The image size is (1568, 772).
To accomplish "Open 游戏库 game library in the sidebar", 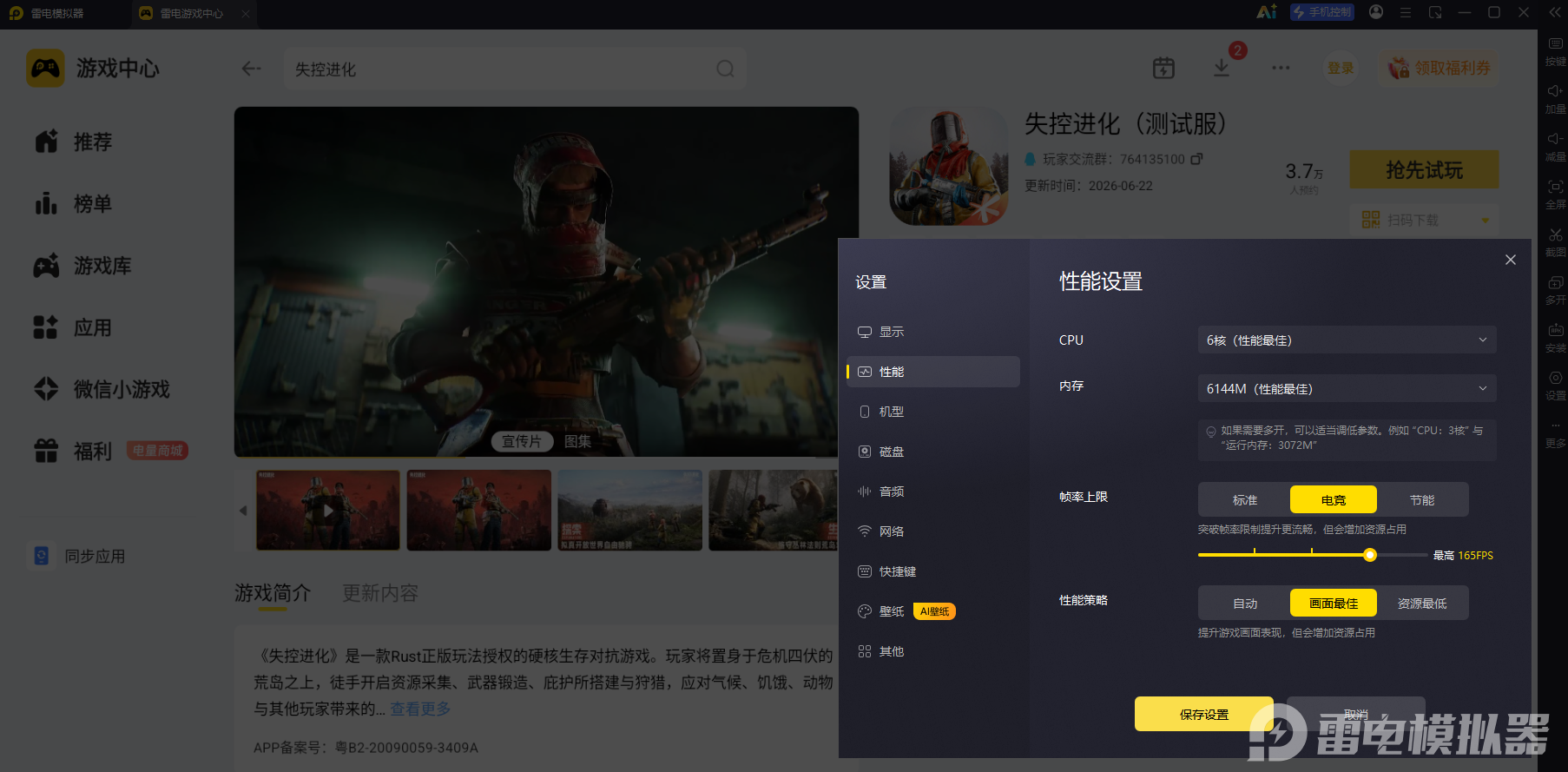I will click(82, 266).
